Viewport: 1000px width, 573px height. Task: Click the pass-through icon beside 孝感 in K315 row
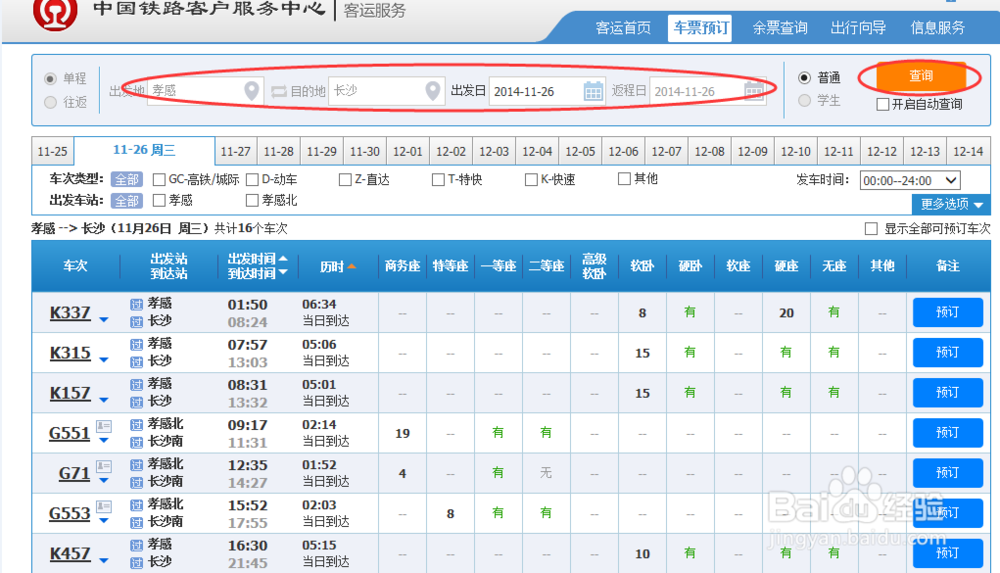coord(136,345)
